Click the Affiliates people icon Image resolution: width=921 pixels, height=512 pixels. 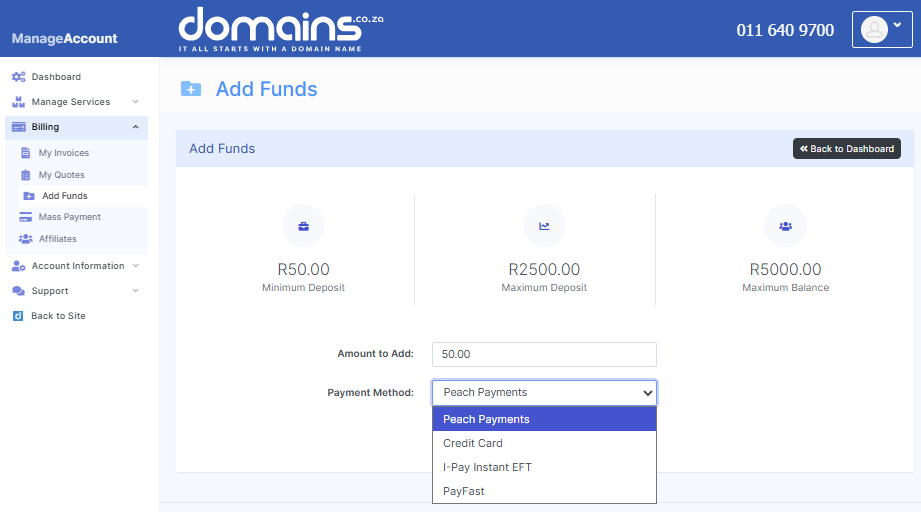pos(26,239)
